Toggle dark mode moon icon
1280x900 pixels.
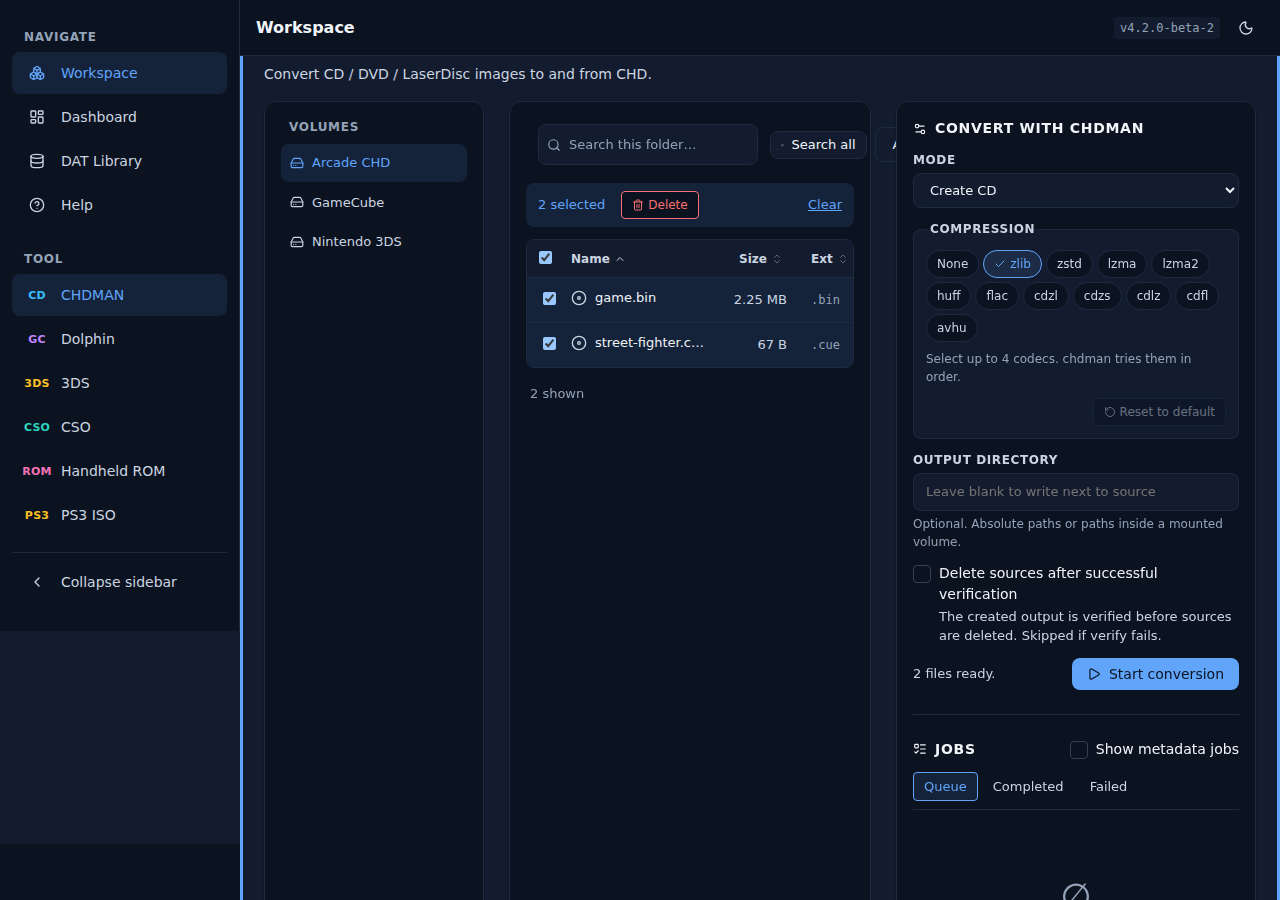(1246, 28)
